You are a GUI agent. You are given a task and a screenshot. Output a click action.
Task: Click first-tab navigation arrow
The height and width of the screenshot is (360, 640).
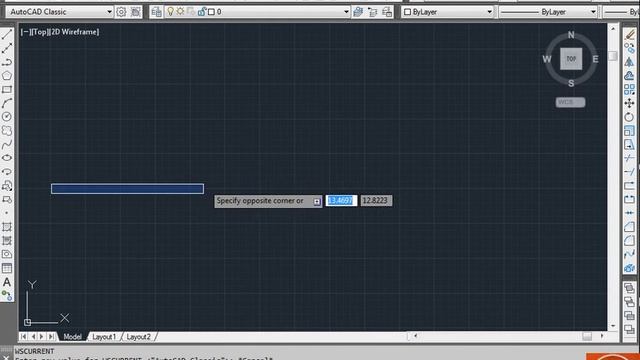coord(23,336)
